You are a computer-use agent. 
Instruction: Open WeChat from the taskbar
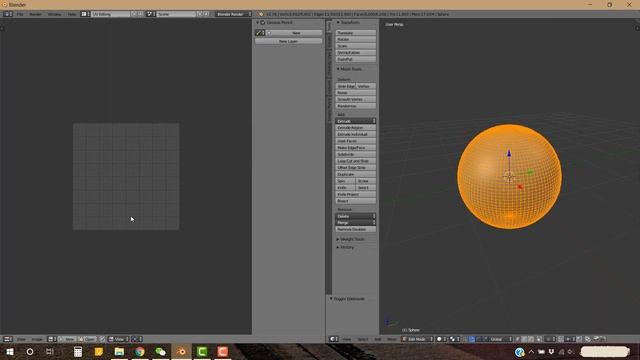pyautogui.click(x=160, y=351)
